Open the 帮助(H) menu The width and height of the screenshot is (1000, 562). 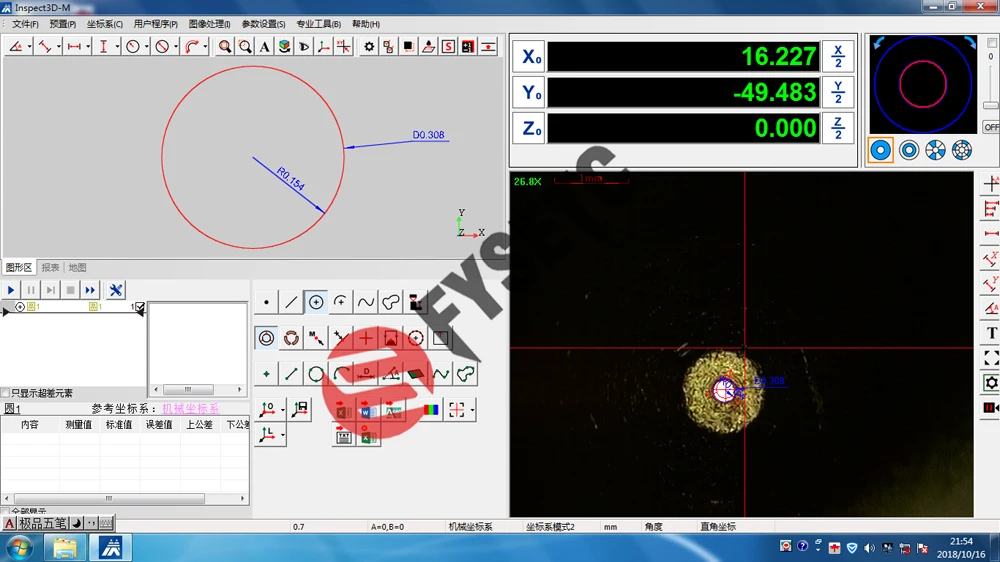tap(366, 24)
